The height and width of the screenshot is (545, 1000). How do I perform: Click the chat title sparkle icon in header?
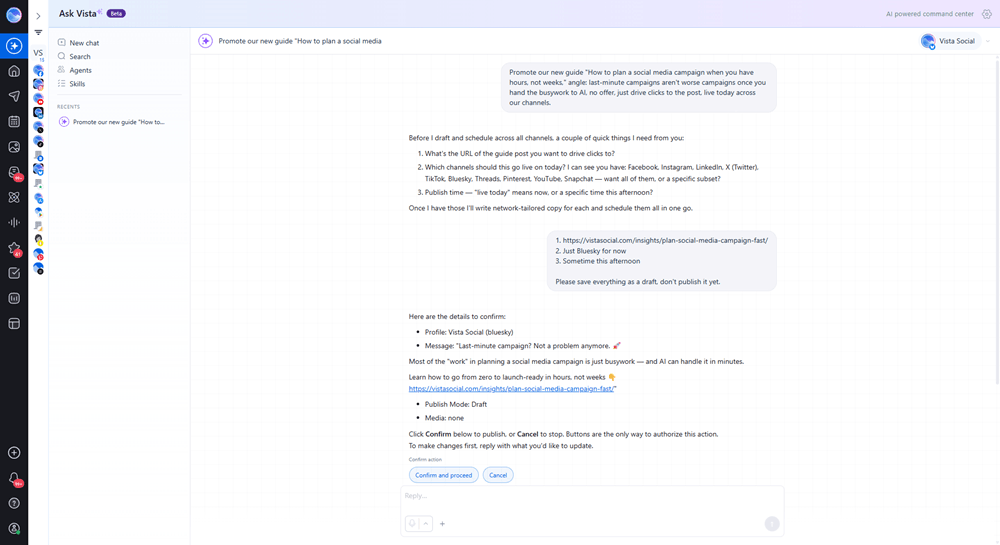click(205, 41)
